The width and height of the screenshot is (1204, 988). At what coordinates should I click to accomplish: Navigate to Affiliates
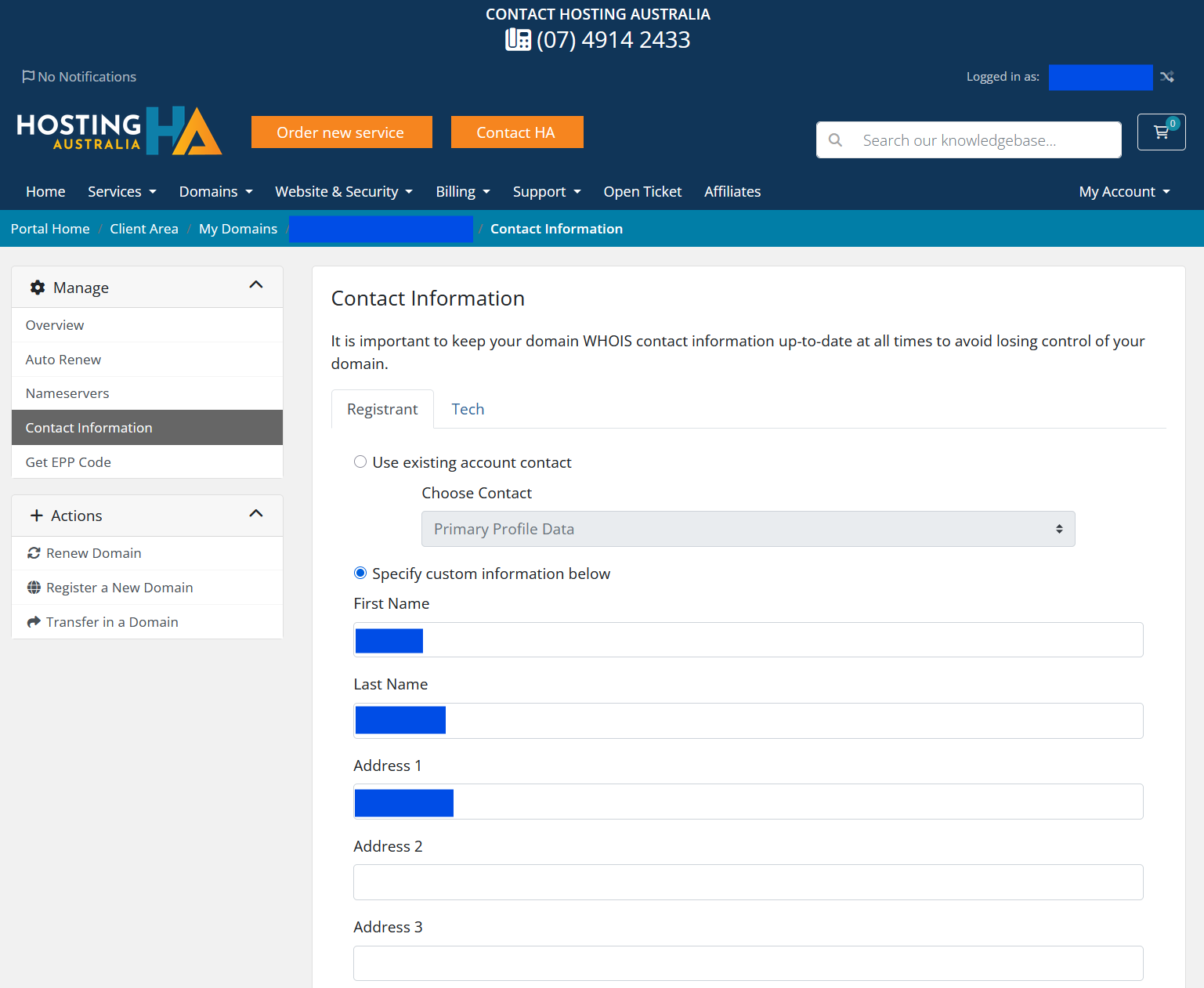[x=732, y=192]
